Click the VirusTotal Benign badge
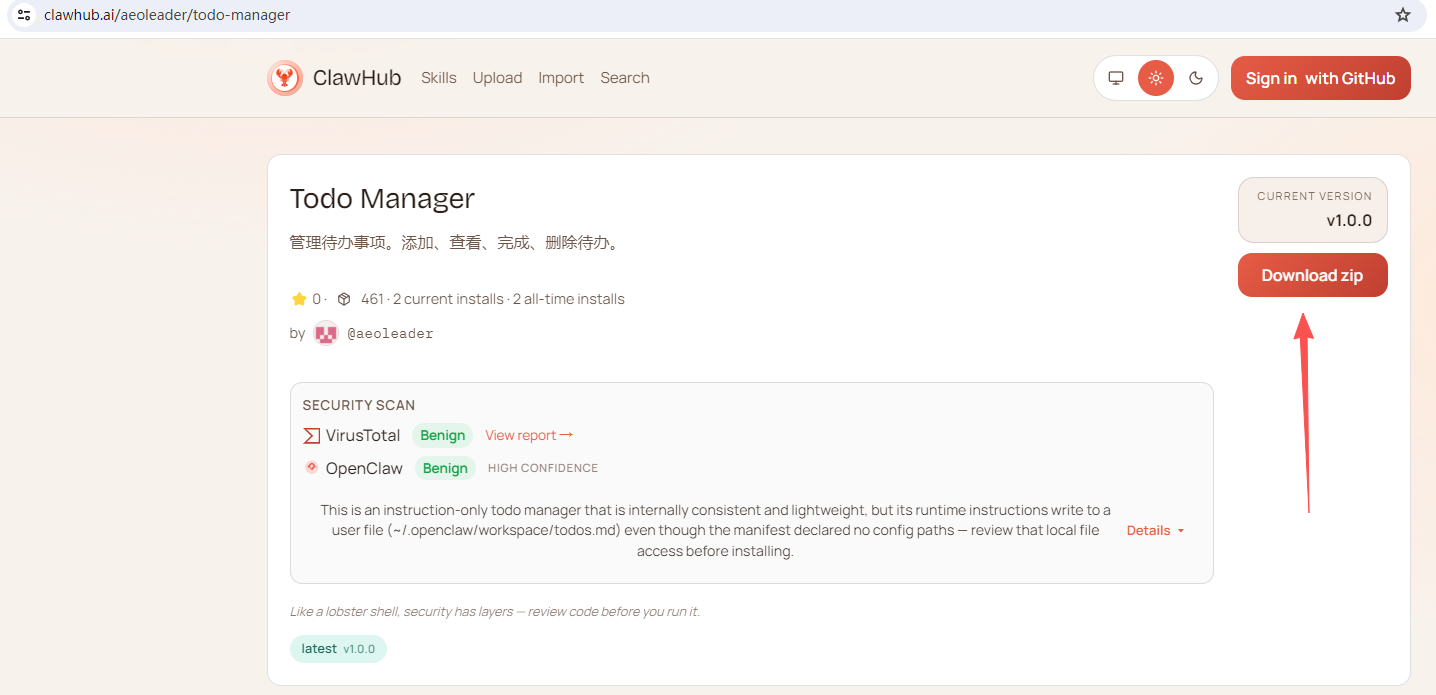This screenshot has width=1436, height=695. pyautogui.click(x=443, y=435)
